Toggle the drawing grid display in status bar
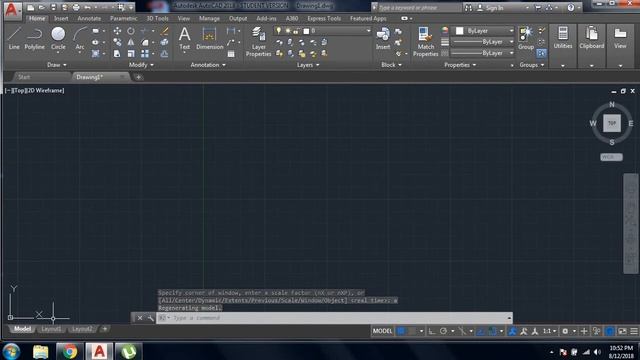The height and width of the screenshot is (360, 640). pos(401,331)
